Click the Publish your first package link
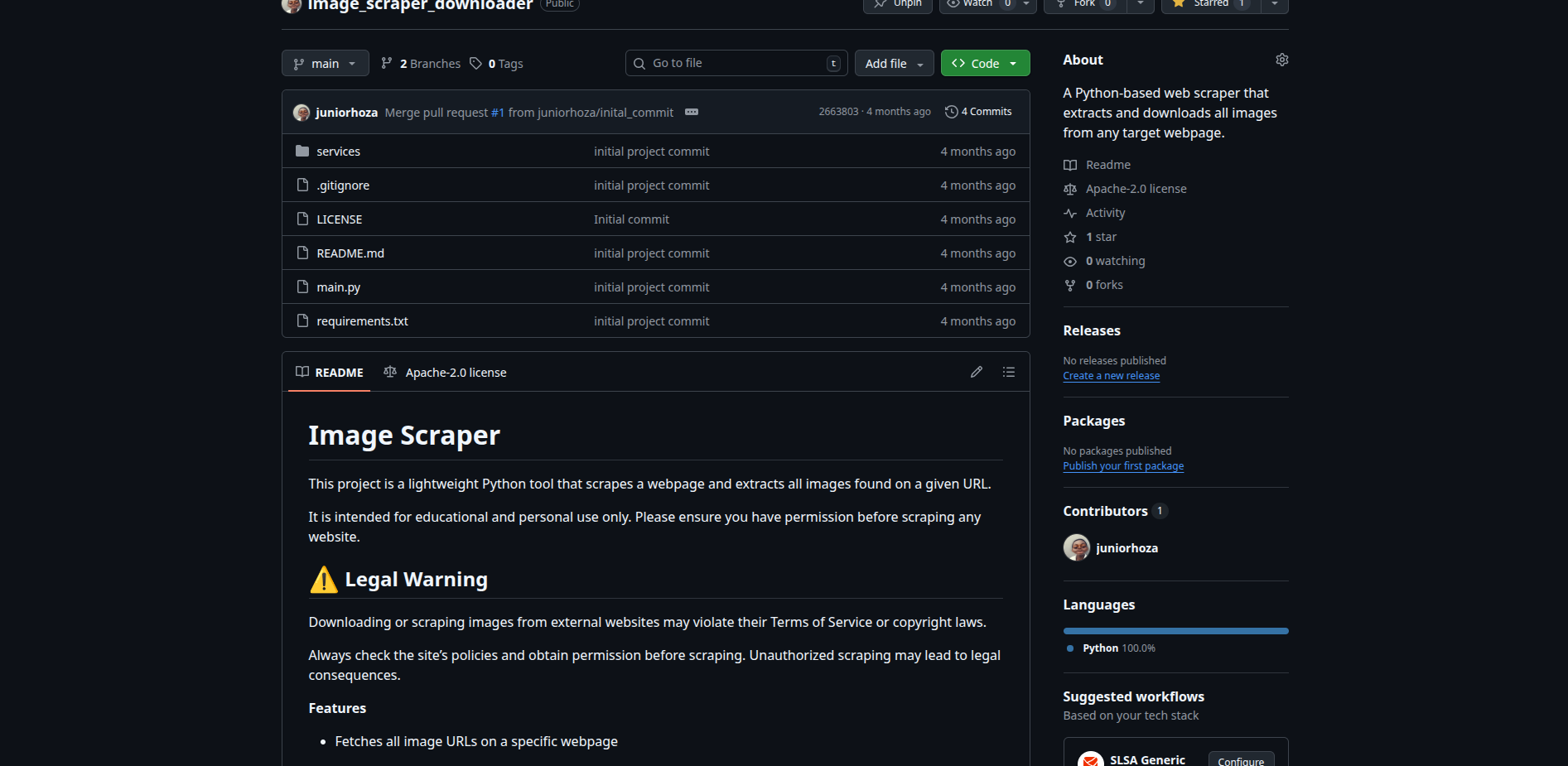 point(1123,465)
